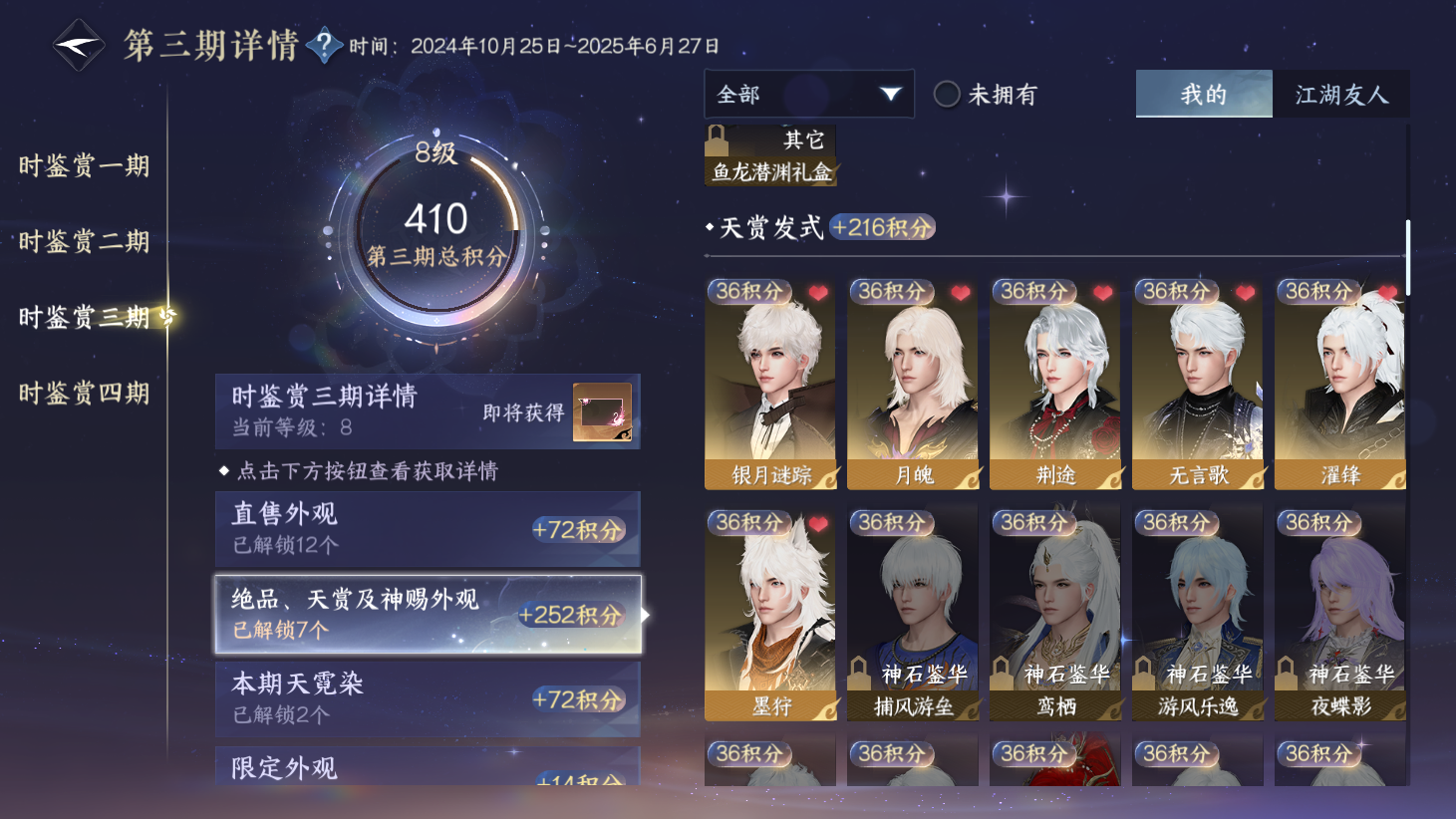Expand the 本期天霓染 section
1456x819 pixels.
[428, 699]
